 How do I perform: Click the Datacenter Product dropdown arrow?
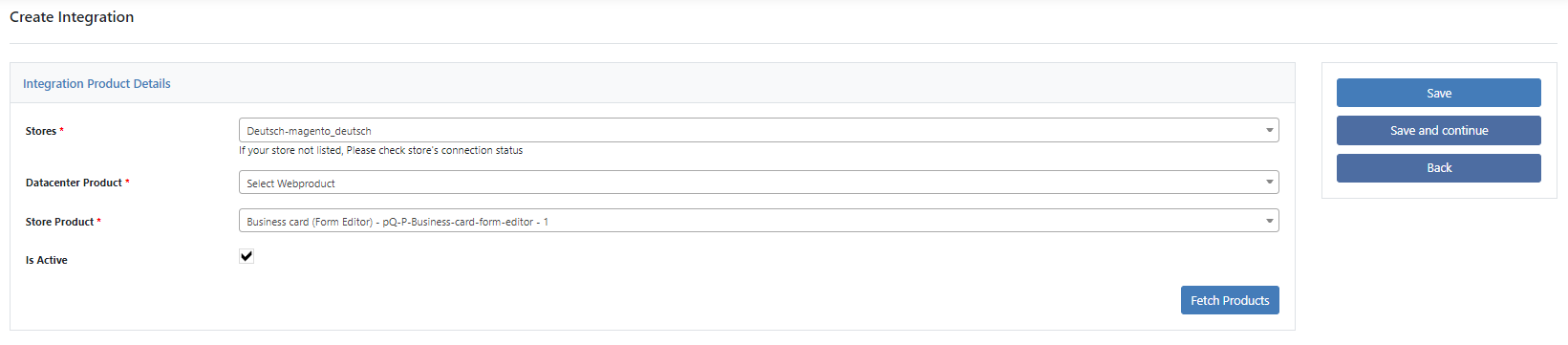1269,183
